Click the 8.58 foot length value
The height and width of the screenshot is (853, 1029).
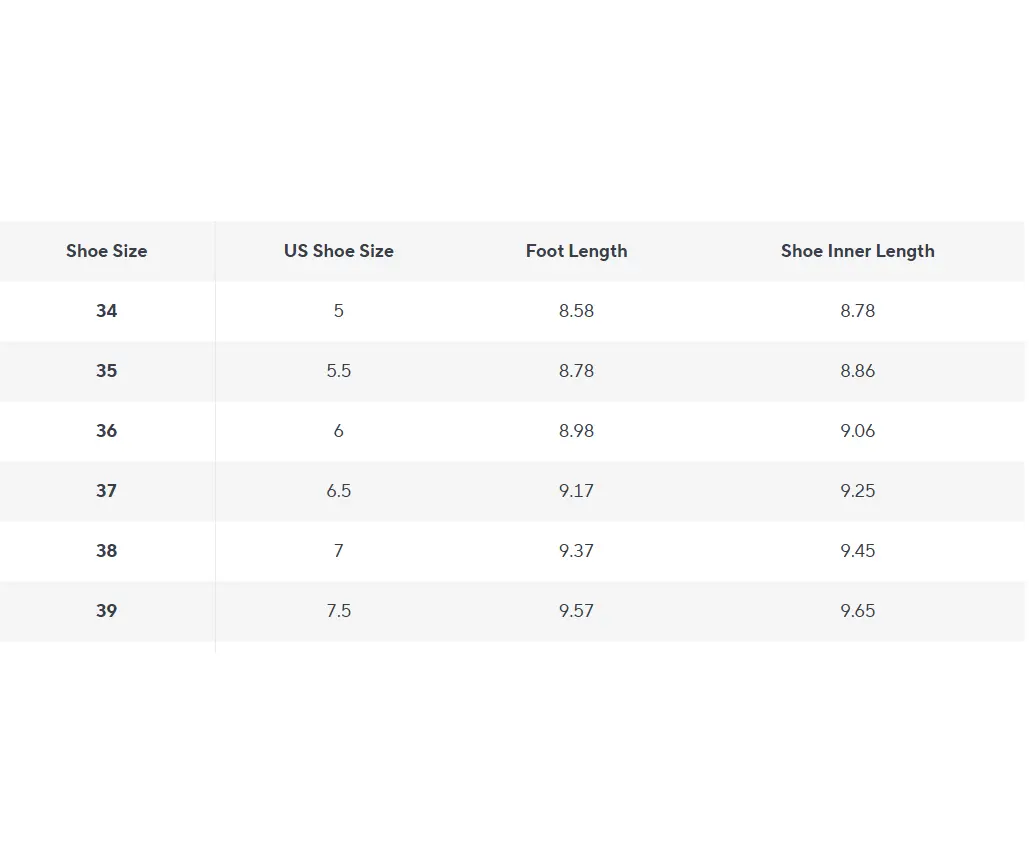[x=576, y=311]
